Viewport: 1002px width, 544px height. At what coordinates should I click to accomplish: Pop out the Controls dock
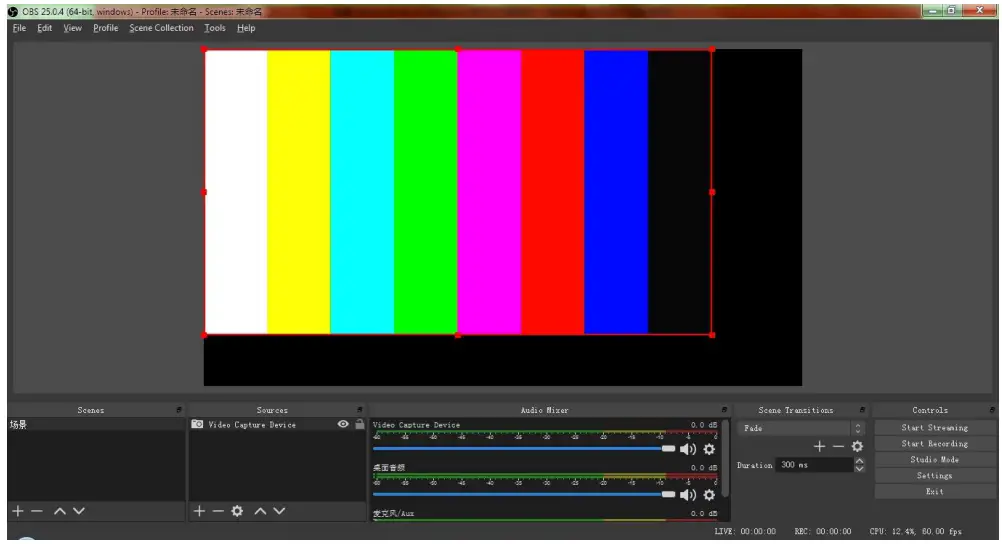coord(992,410)
